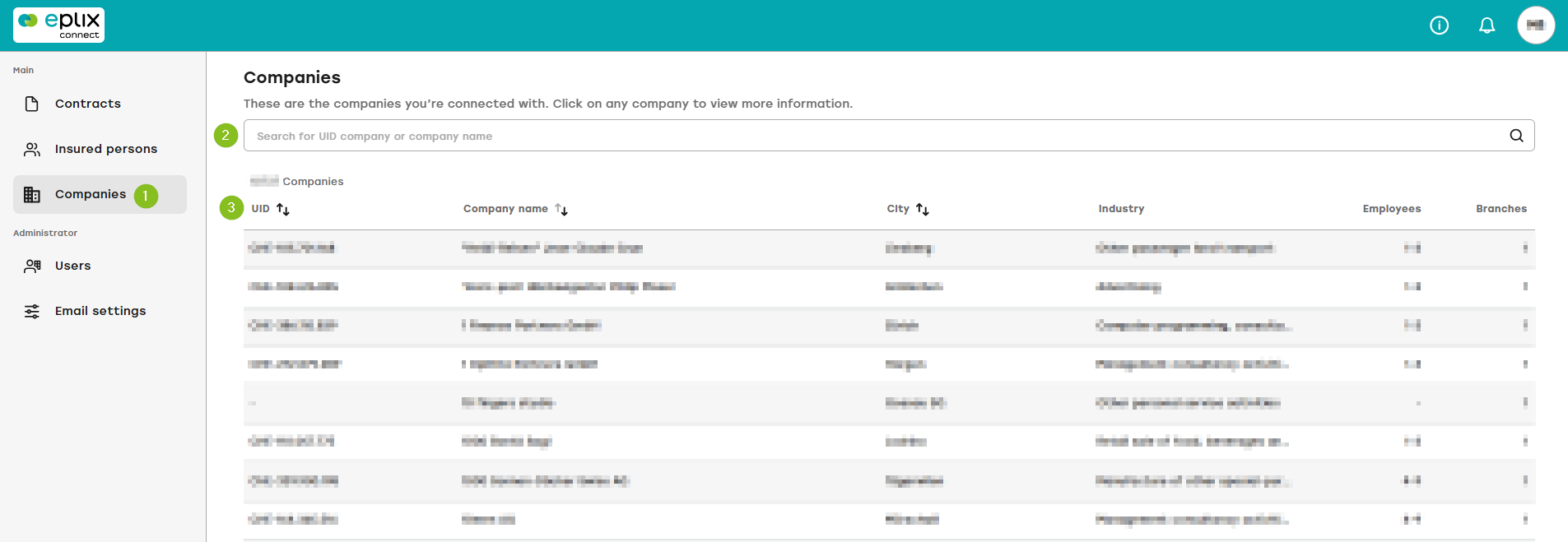Screen dimensions: 1568x542
Task: Click the Companies building icon
Action: [32, 194]
